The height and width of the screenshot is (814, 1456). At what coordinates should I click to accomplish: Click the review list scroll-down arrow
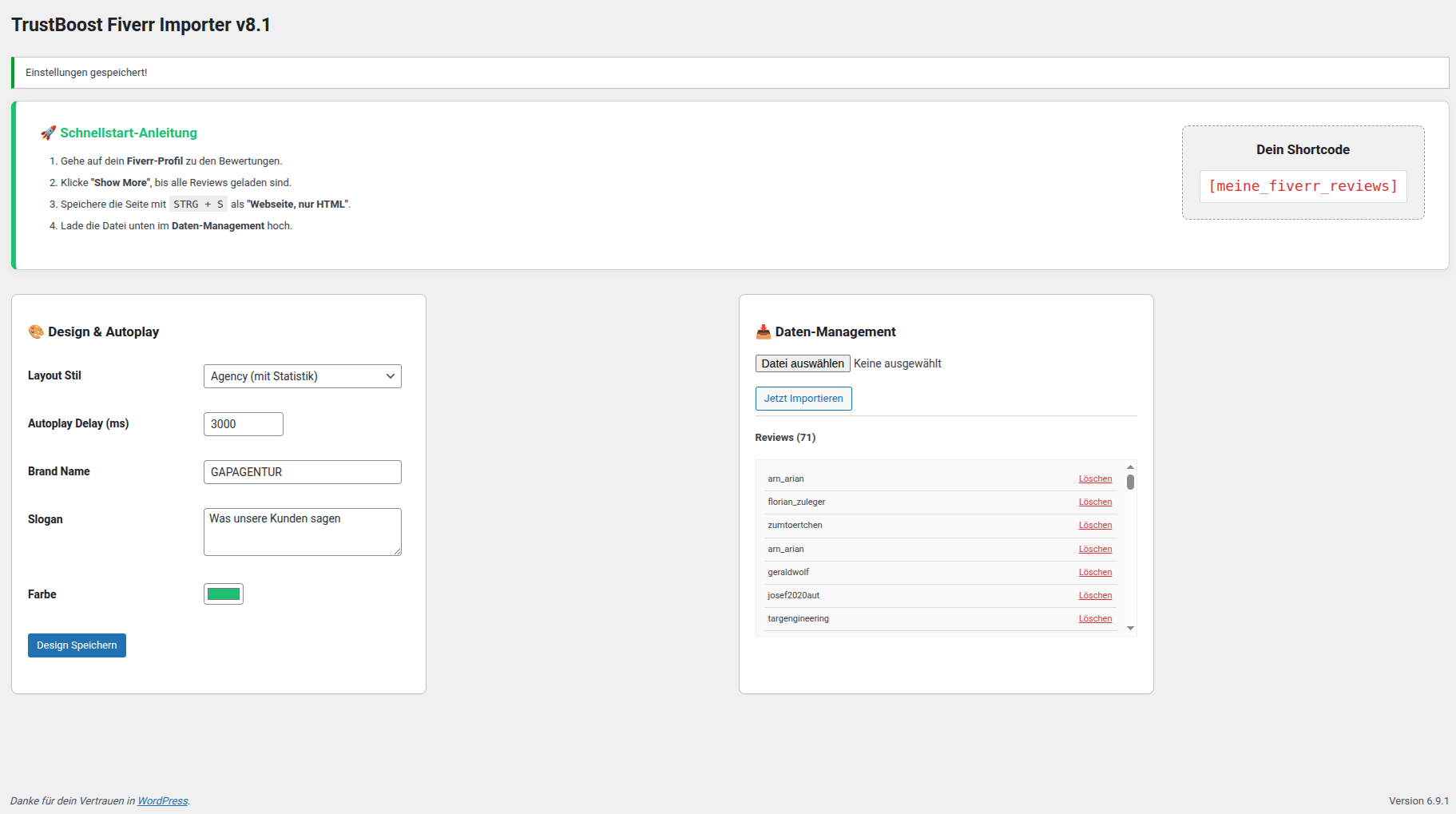point(1130,629)
